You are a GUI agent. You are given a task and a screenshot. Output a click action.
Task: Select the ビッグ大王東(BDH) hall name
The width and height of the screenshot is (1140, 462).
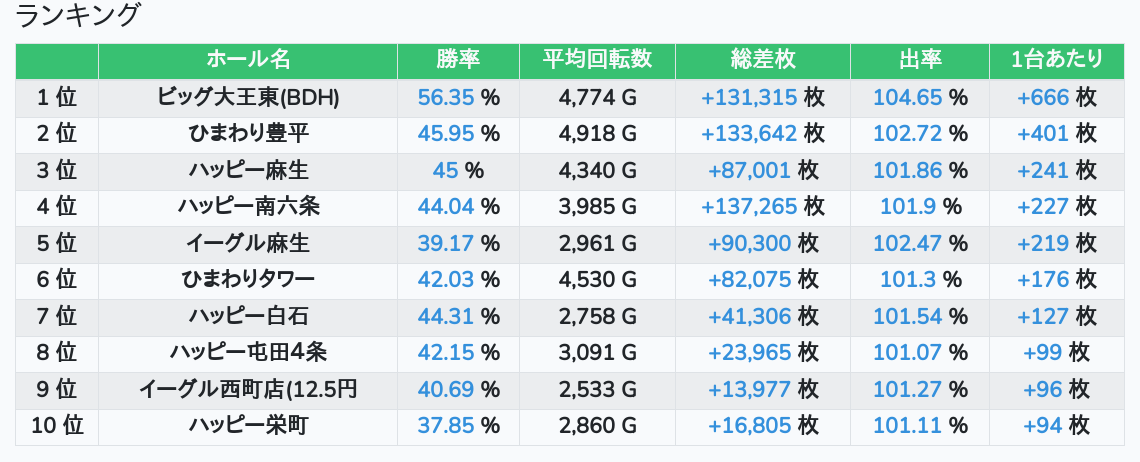pyautogui.click(x=248, y=97)
